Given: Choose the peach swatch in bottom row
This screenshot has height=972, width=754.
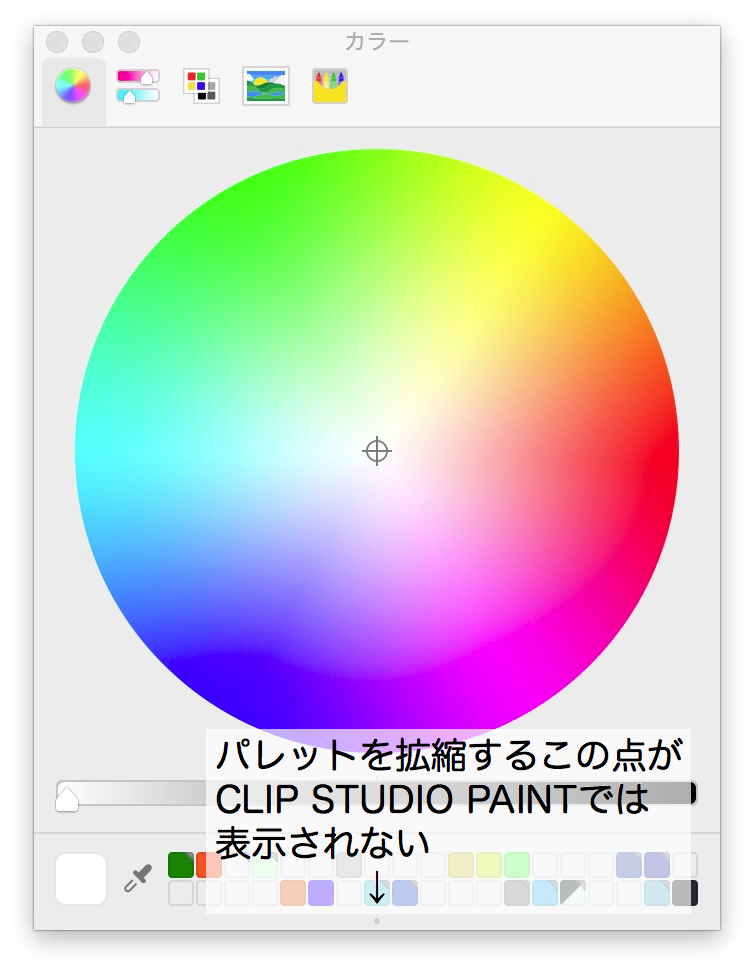Looking at the screenshot, I should click(292, 893).
